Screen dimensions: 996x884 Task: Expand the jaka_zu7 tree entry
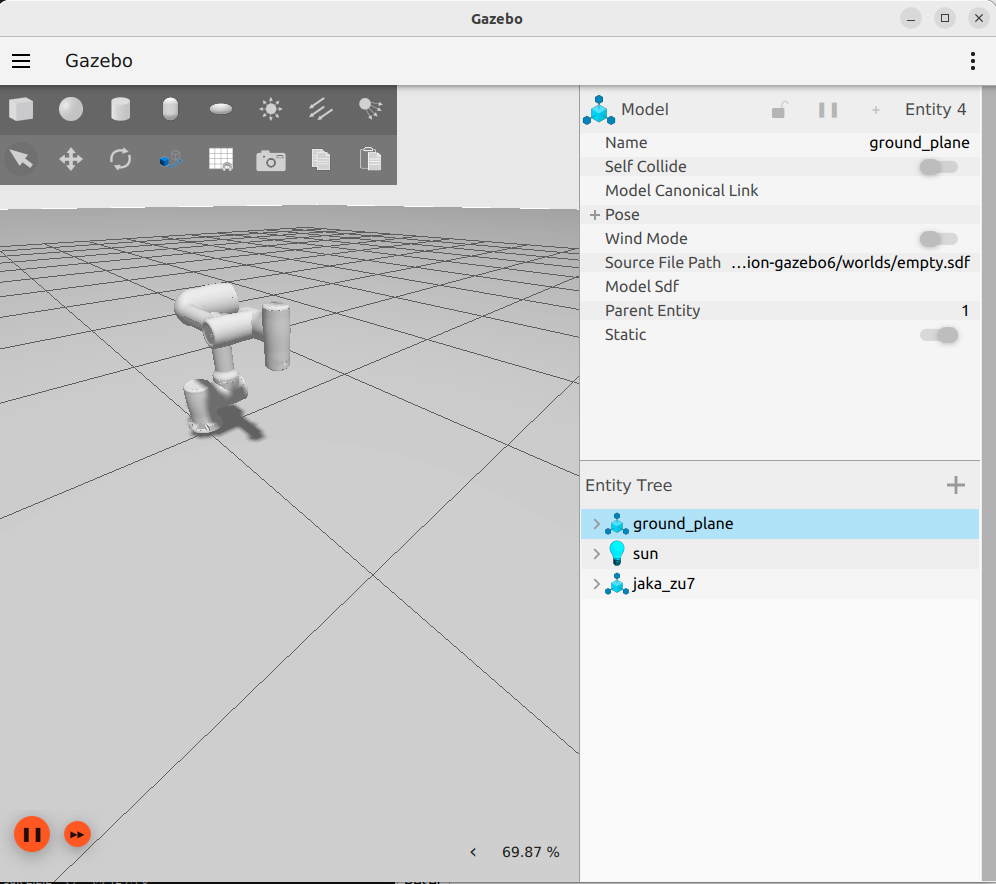596,584
